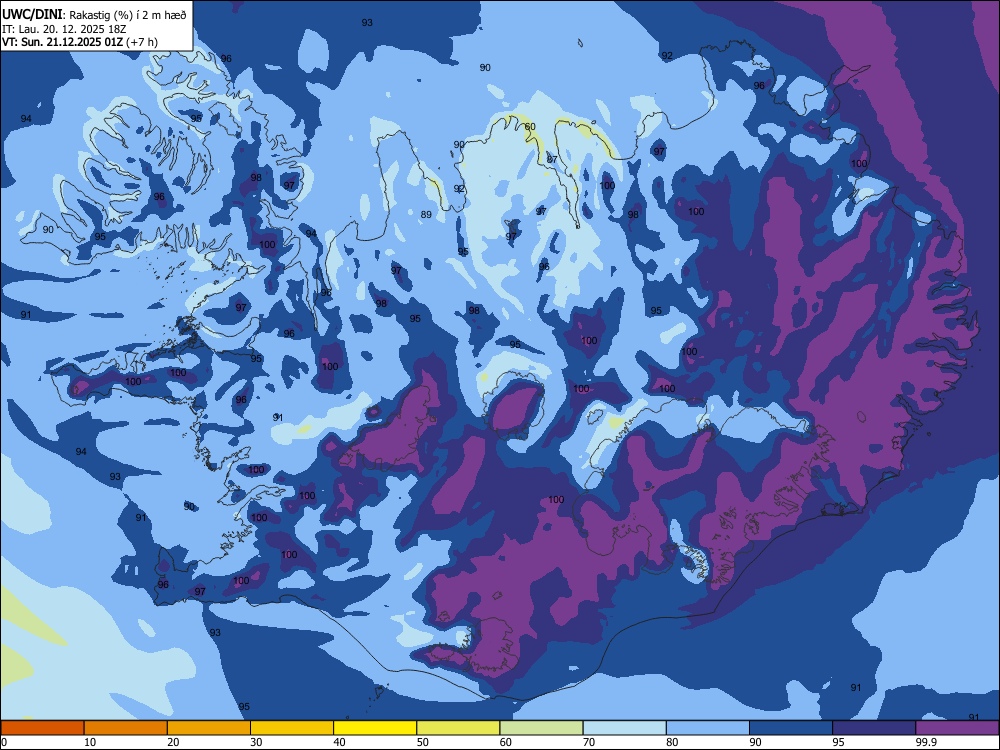Click the '80' legend tick label
Image resolution: width=1000 pixels, height=750 pixels.
click(x=672, y=742)
